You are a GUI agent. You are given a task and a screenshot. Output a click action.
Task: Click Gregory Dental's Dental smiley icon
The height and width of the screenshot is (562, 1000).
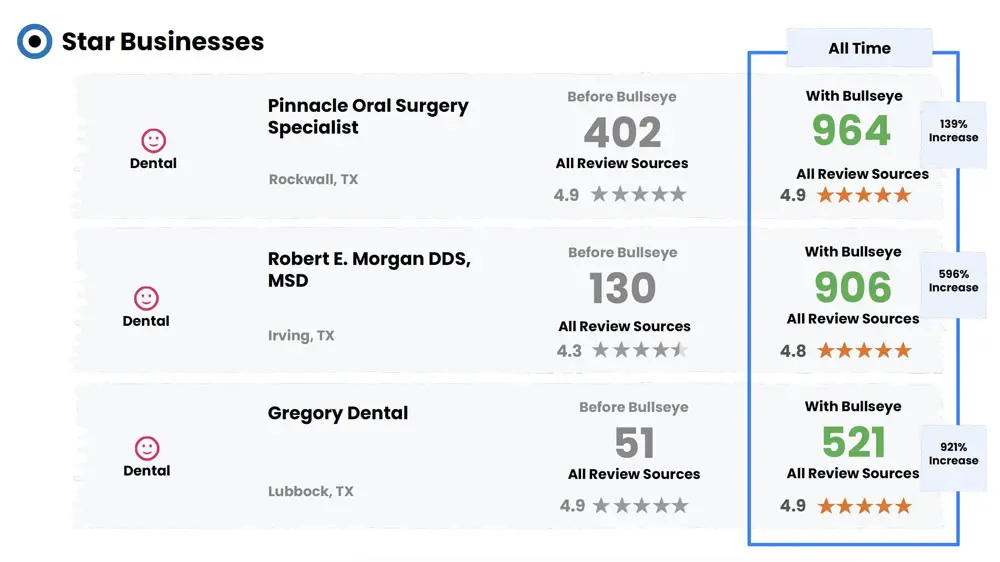click(x=147, y=448)
